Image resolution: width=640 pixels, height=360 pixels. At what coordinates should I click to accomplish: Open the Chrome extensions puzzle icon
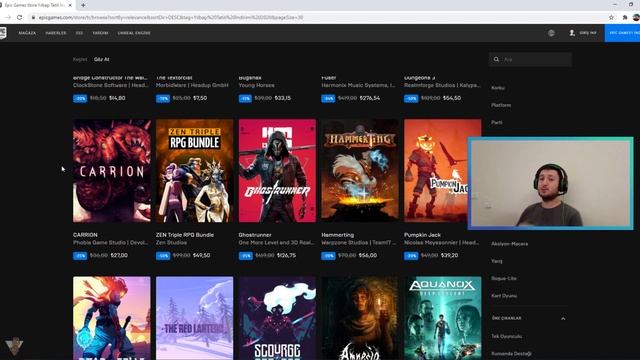pyautogui.click(x=624, y=18)
